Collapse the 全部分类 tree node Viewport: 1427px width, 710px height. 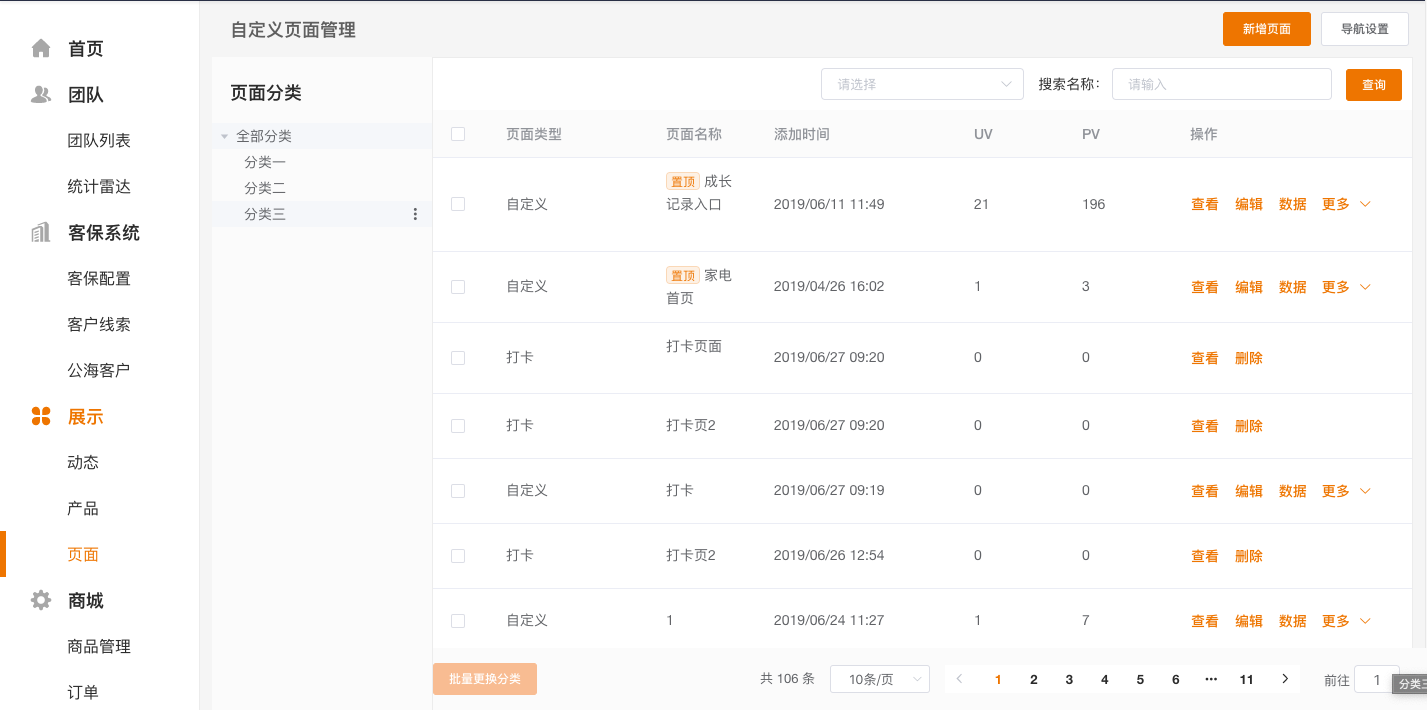tap(225, 136)
